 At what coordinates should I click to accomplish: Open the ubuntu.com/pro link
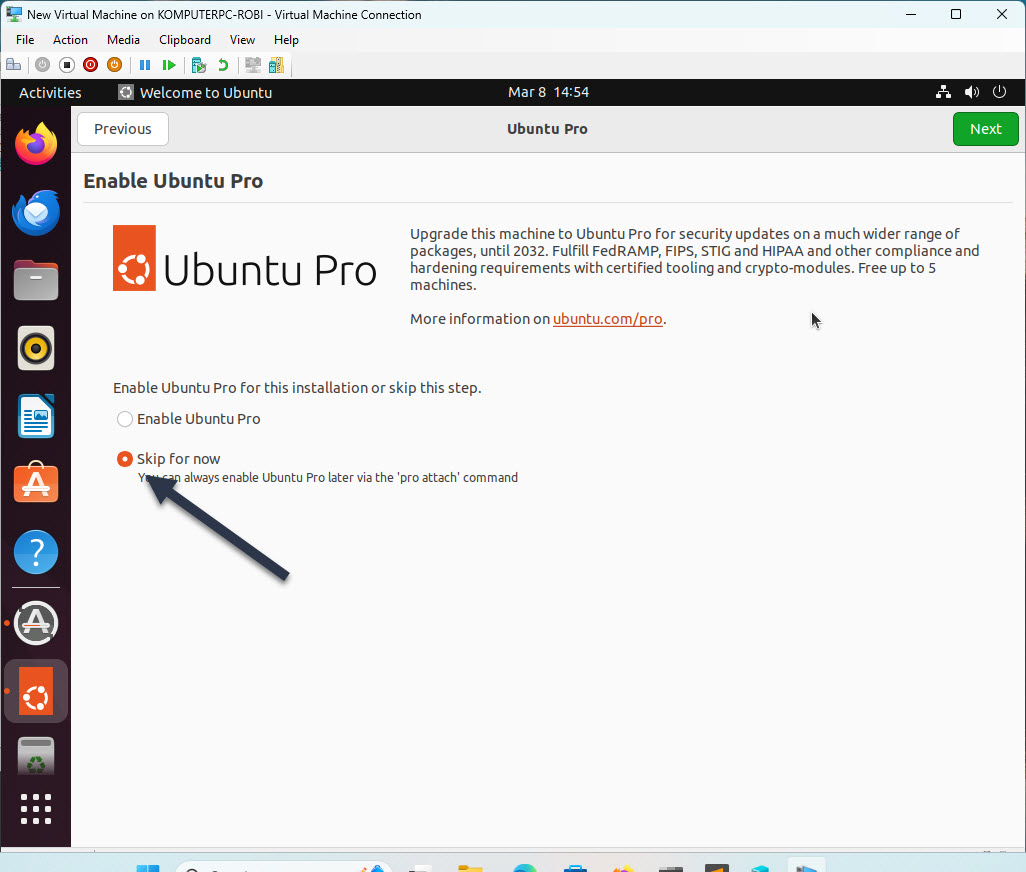(608, 319)
